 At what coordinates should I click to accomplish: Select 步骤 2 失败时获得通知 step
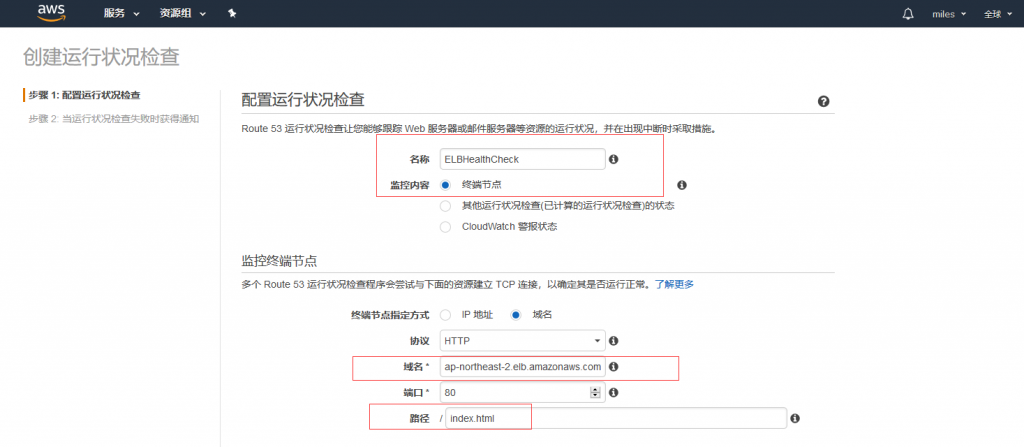(x=113, y=119)
